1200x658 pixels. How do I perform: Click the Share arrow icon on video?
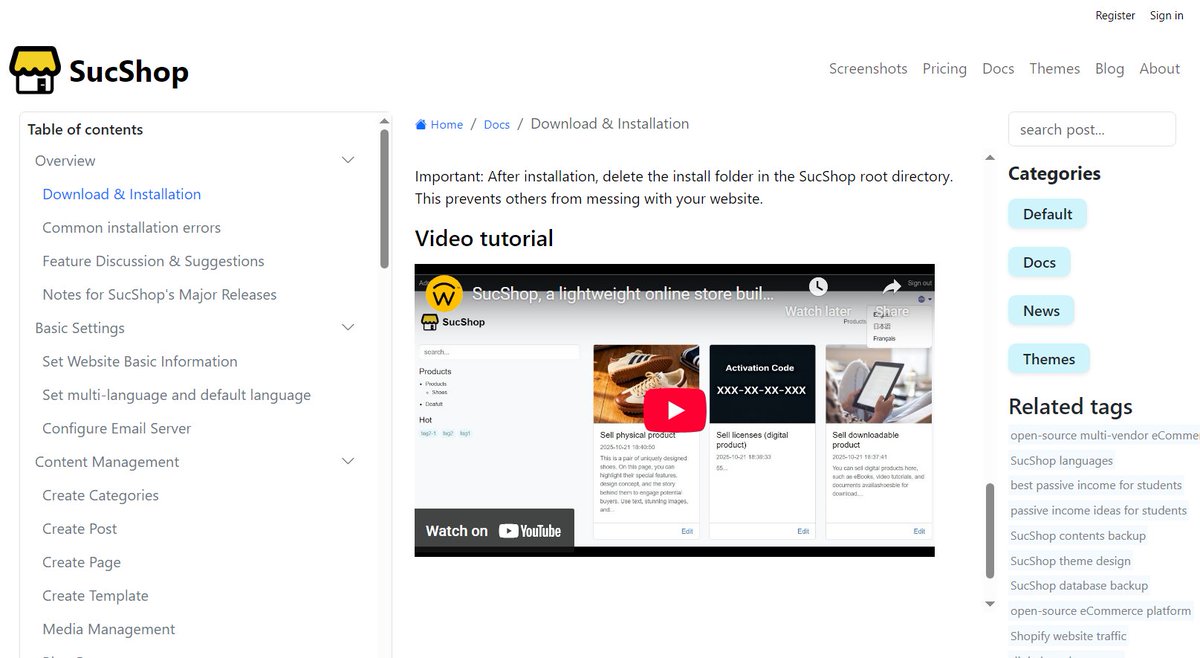point(892,287)
